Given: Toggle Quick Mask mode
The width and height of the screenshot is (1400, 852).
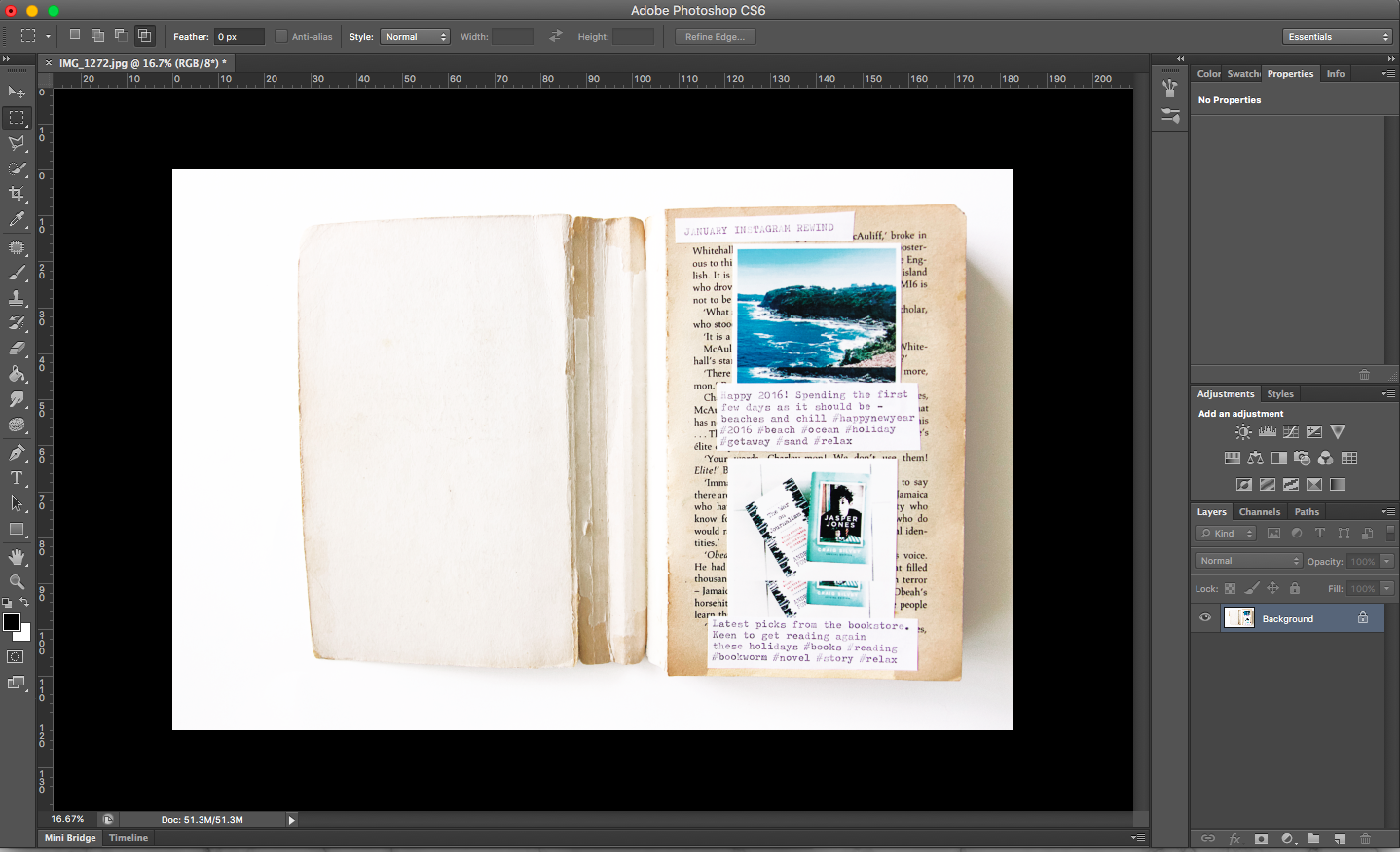Looking at the screenshot, I should (x=16, y=657).
